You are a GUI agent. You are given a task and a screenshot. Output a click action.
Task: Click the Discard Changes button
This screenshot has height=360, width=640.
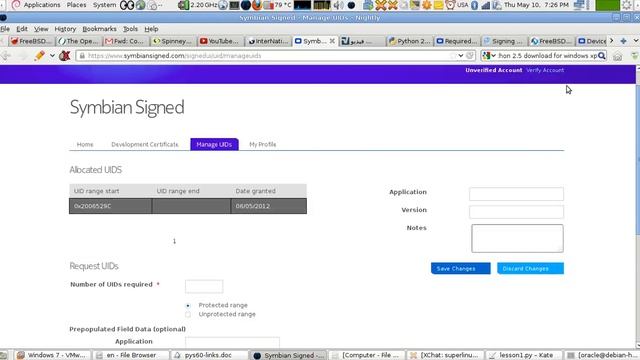click(530, 268)
